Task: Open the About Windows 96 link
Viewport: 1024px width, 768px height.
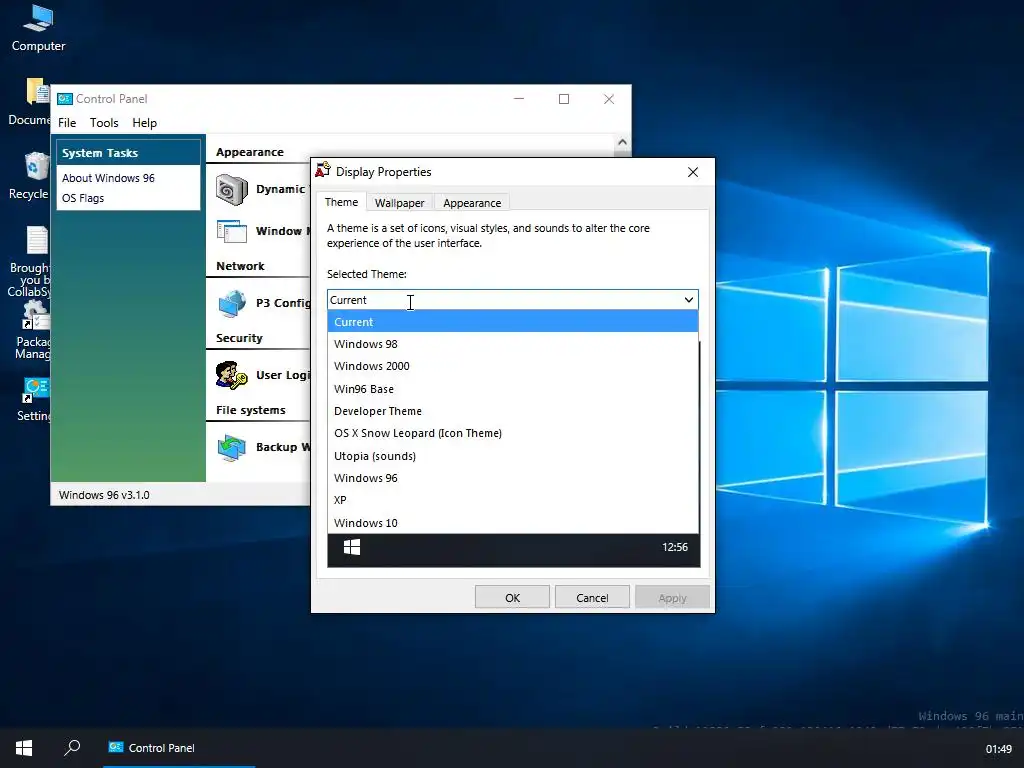Action: (x=108, y=178)
